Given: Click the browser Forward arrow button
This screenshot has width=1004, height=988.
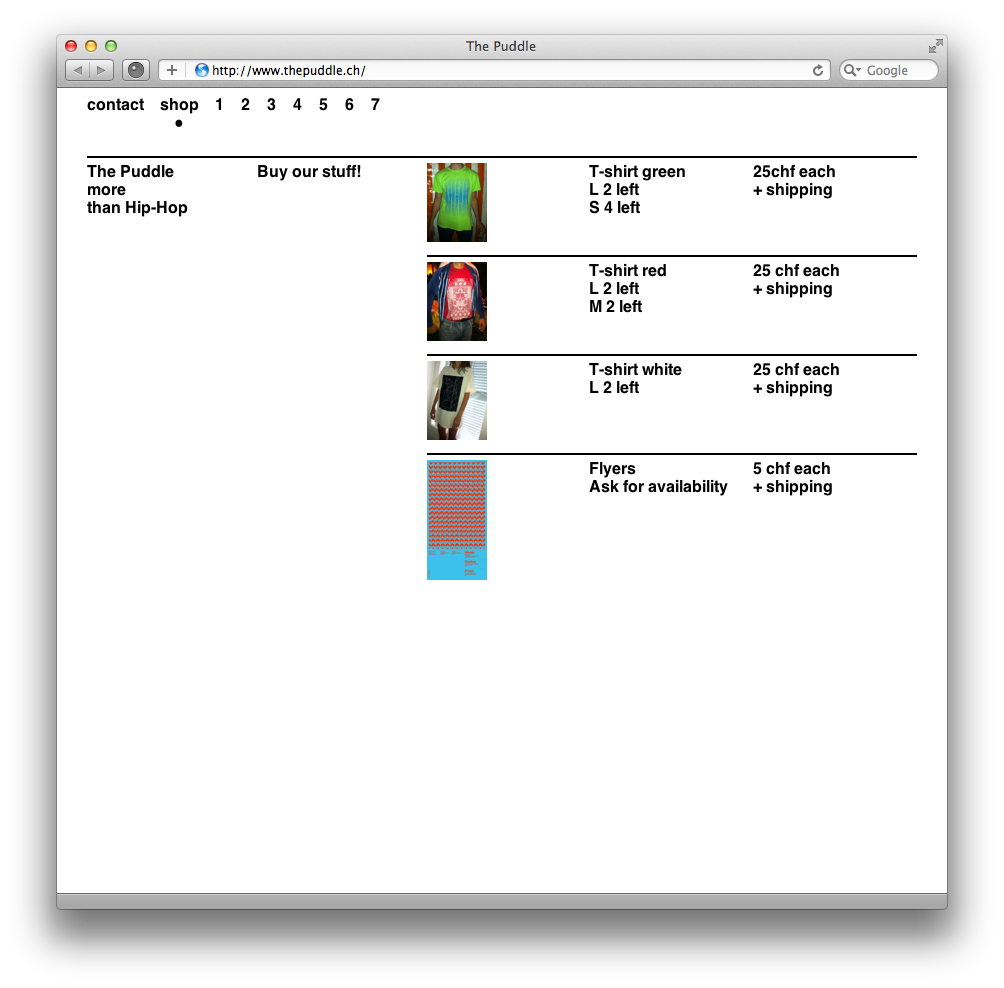Looking at the screenshot, I should (x=102, y=70).
